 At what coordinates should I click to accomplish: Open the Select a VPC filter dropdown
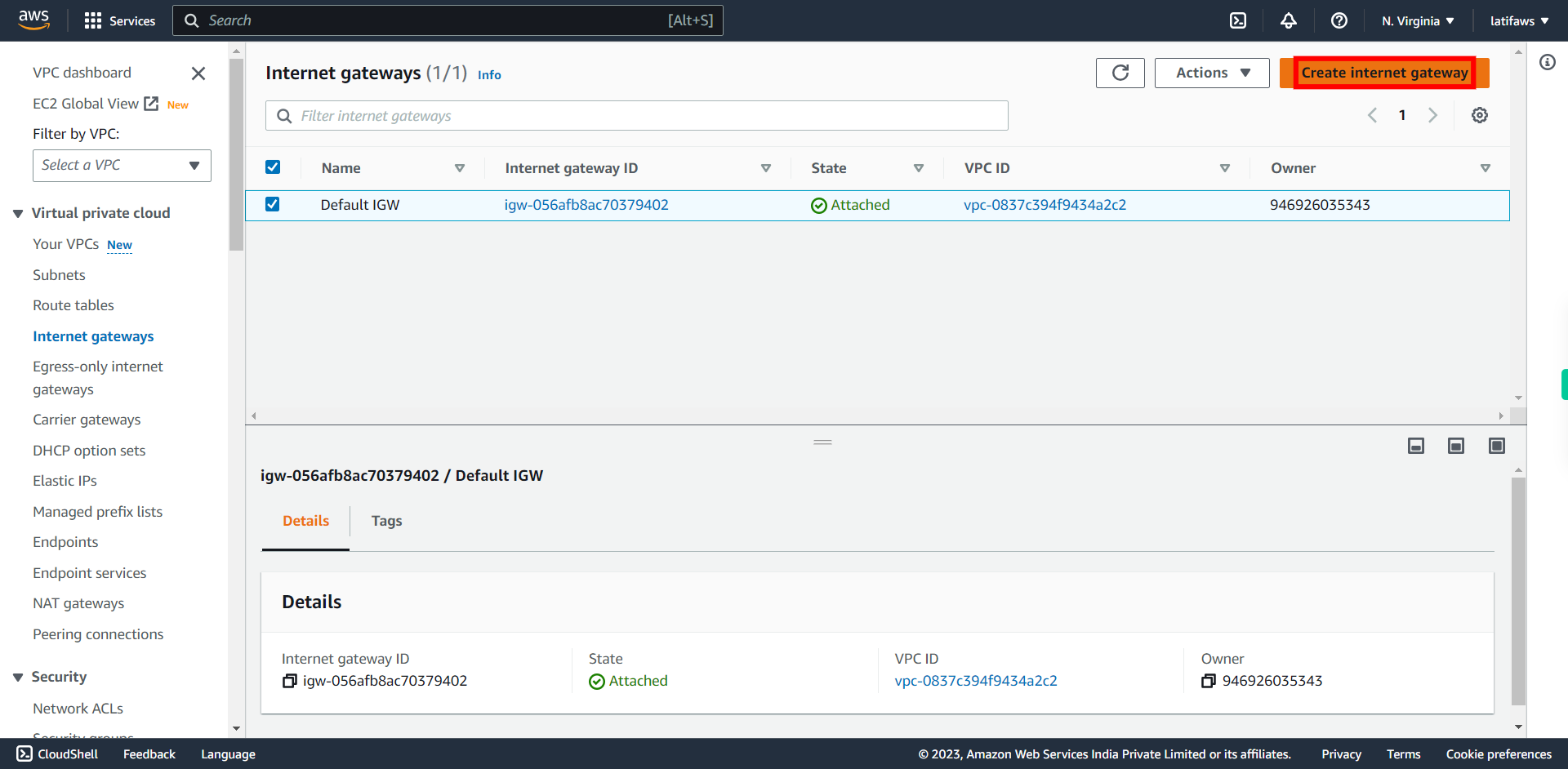[x=122, y=166]
